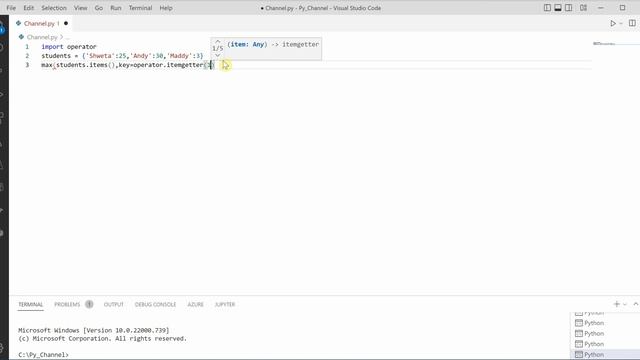Click the 'import' keyword on line 1

[x=52, y=47]
